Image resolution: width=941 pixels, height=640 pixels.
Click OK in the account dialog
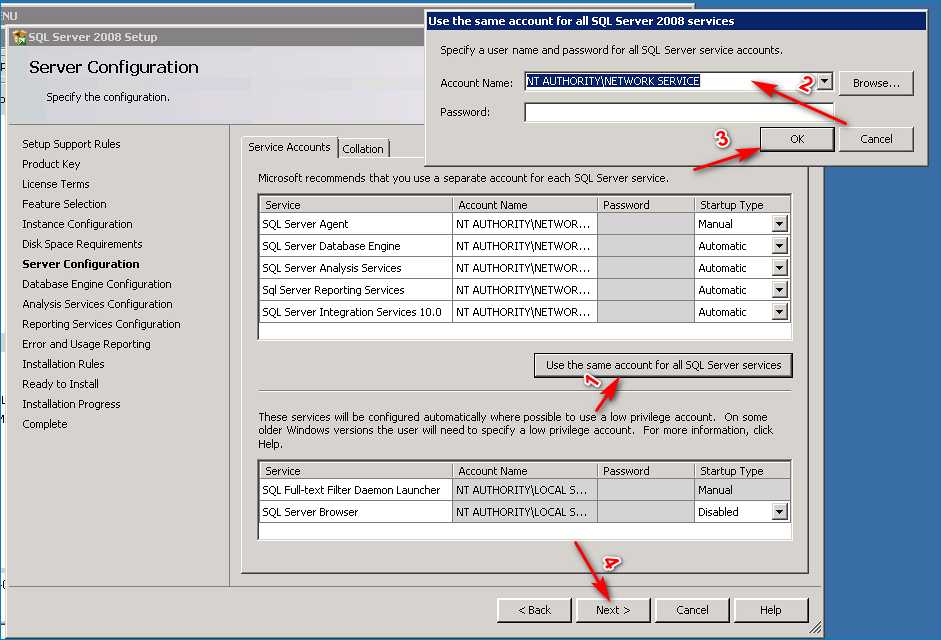[797, 139]
